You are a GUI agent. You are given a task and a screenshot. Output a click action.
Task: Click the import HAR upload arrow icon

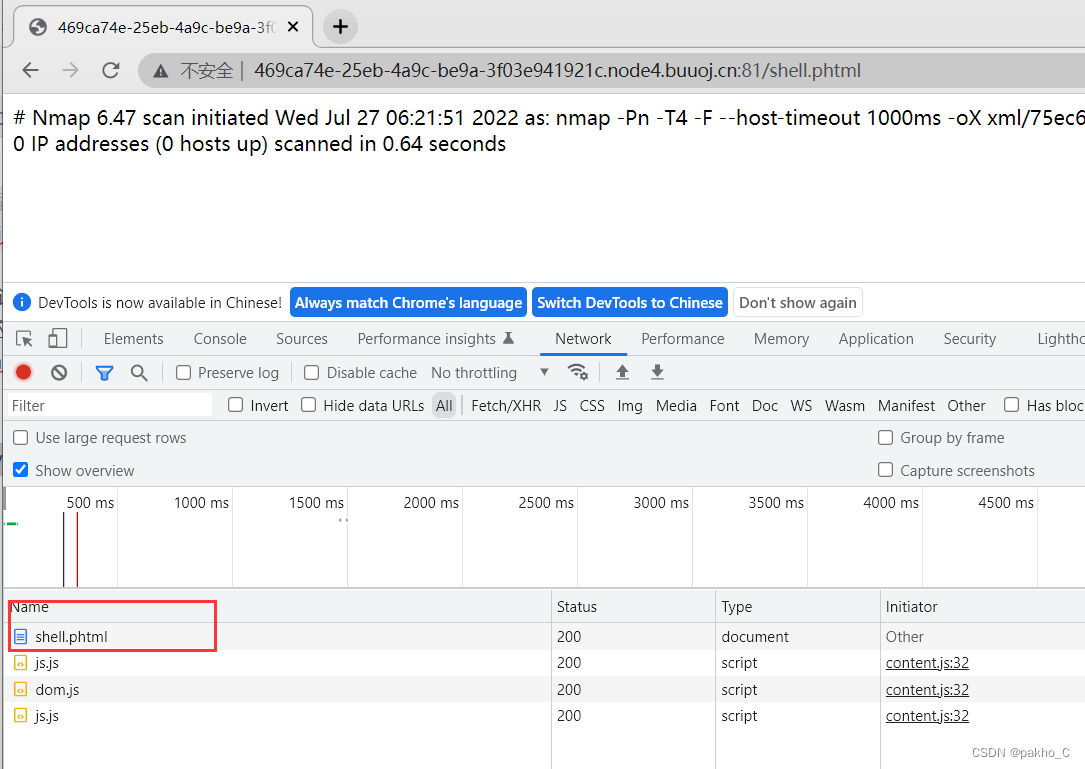click(x=622, y=372)
